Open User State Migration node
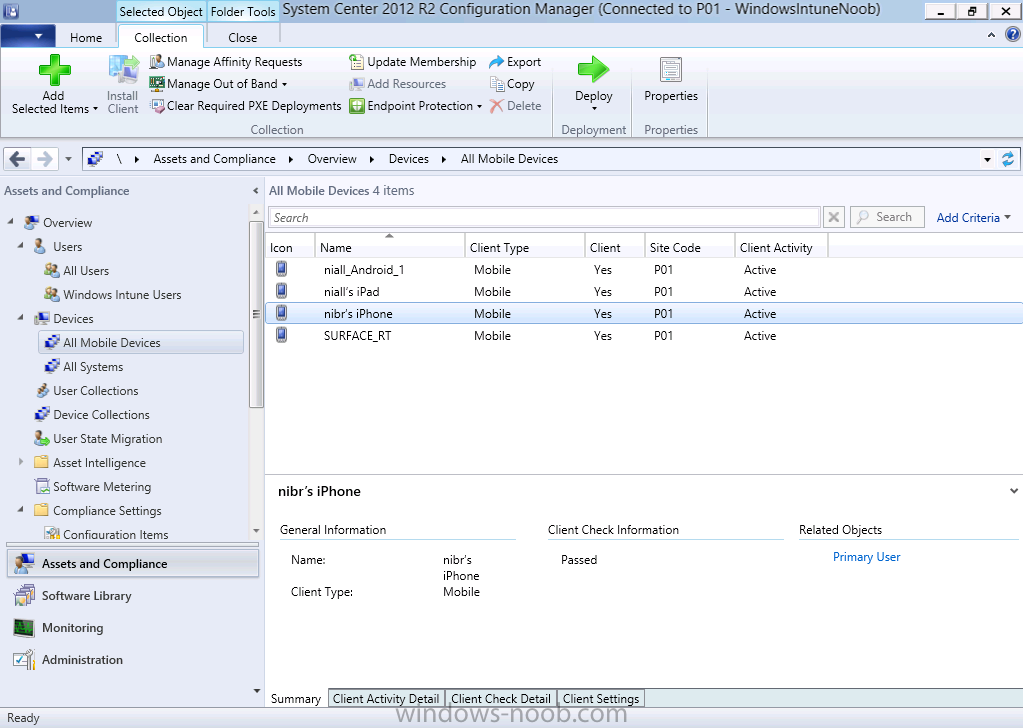The height and width of the screenshot is (728, 1023). point(108,439)
